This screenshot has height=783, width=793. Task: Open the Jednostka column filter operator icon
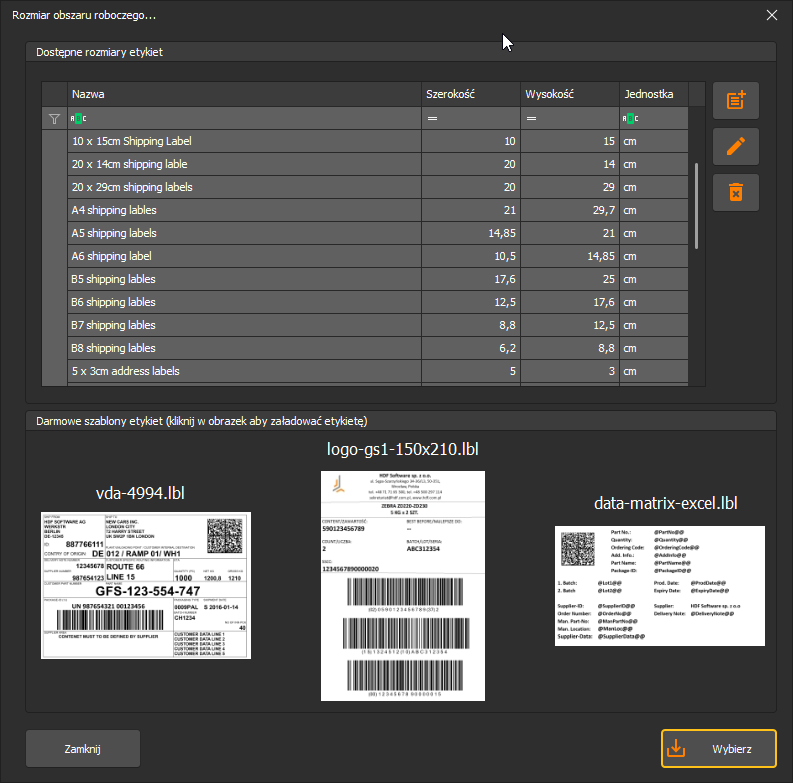(x=630, y=118)
